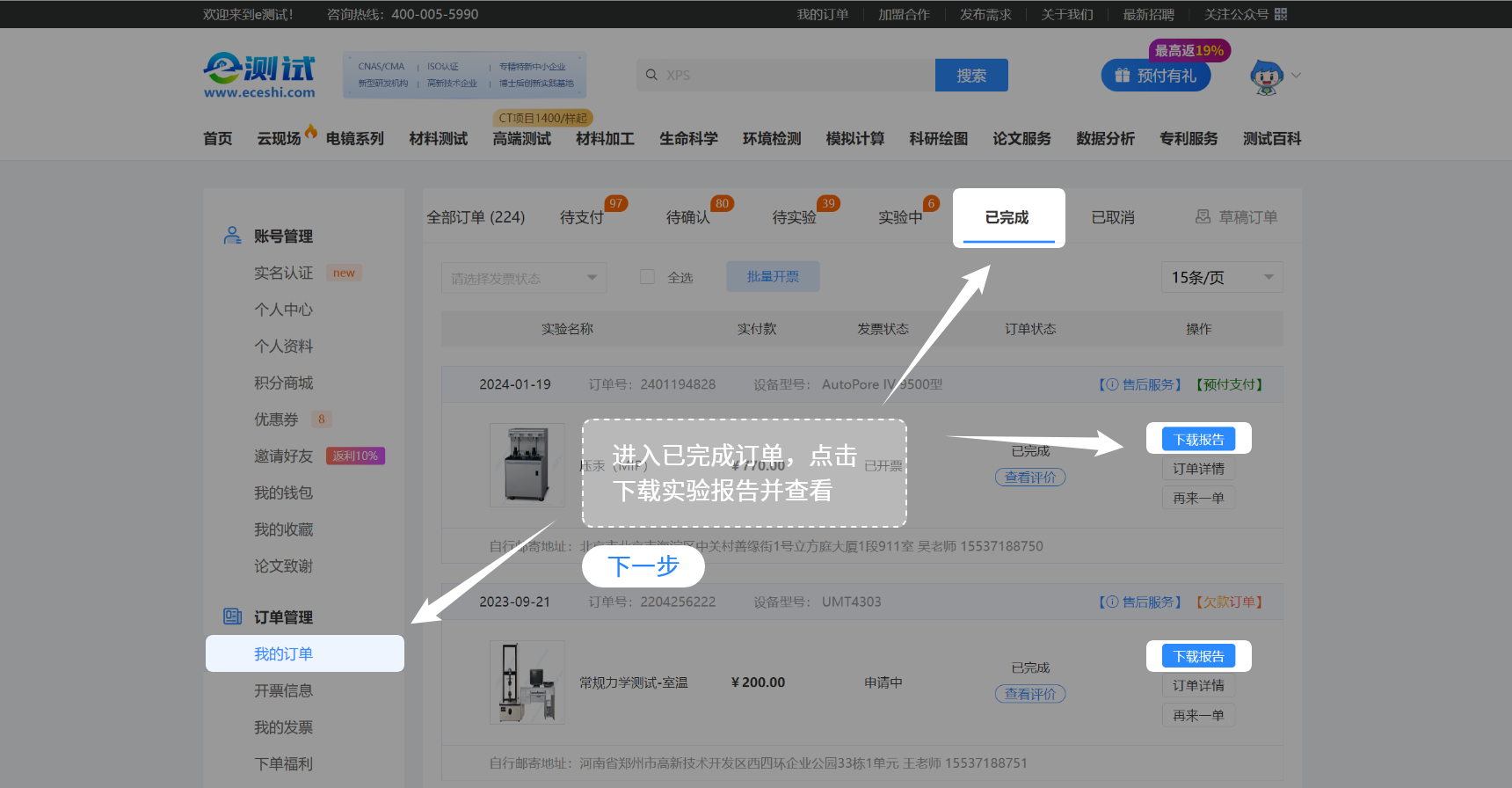Select 我的订单 in the sidebar
The height and width of the screenshot is (788, 1512).
(284, 653)
